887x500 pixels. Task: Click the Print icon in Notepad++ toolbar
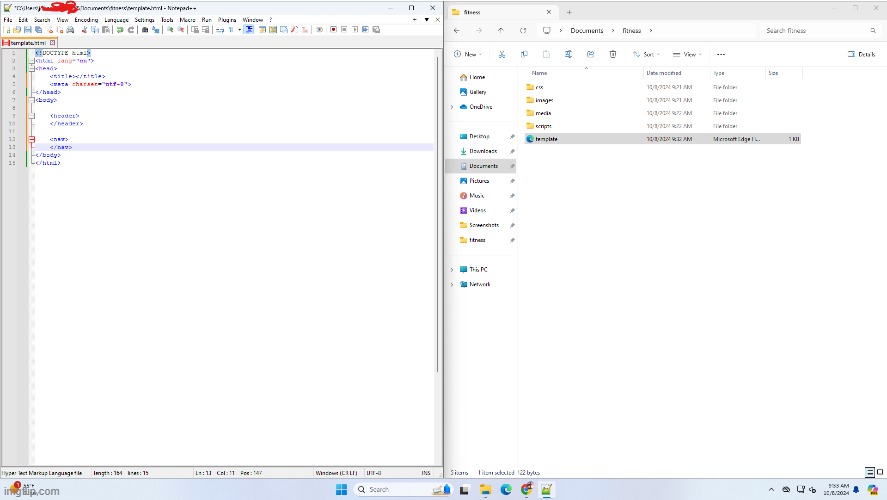70,29
